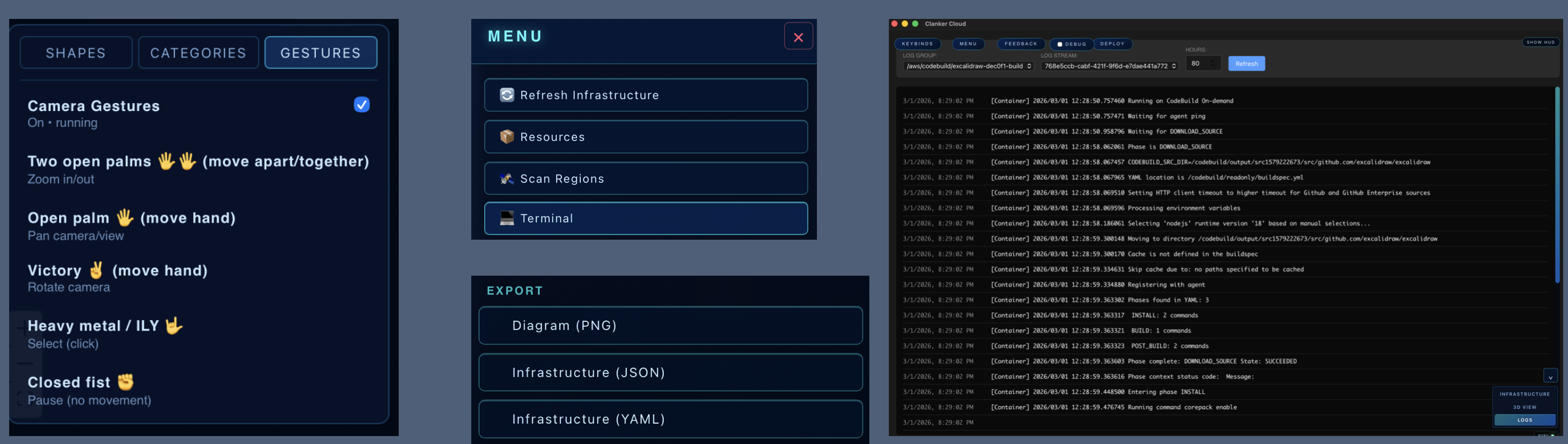Toggle the Debug checkbox in Clanker Cloud
Screen dimensions: 1568x444
(x=1060, y=45)
